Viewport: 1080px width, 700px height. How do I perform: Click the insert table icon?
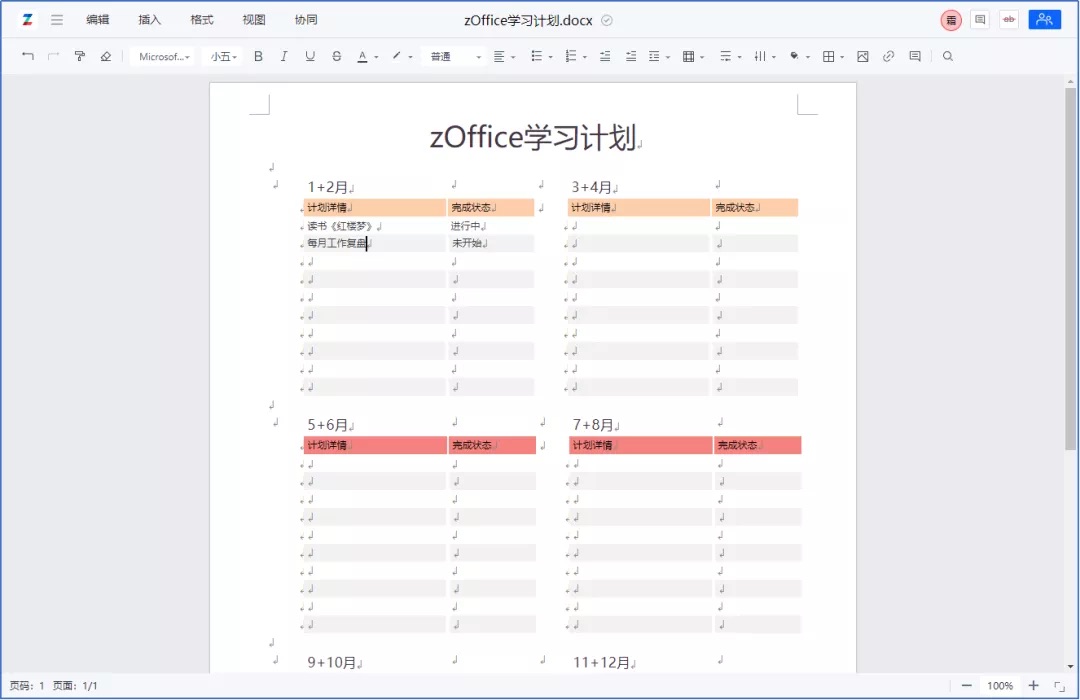click(688, 56)
